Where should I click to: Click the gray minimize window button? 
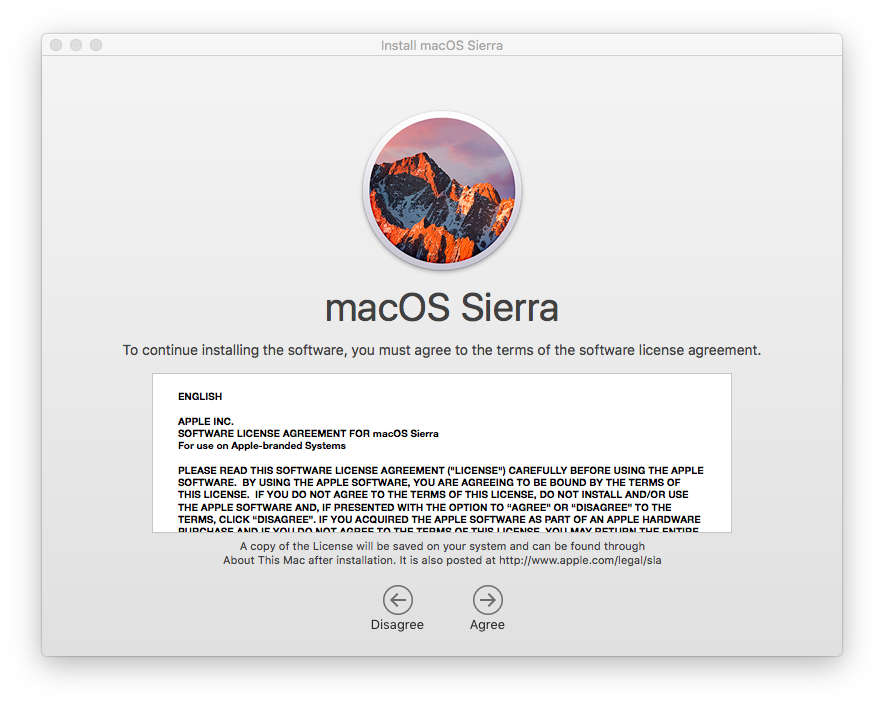pos(76,45)
